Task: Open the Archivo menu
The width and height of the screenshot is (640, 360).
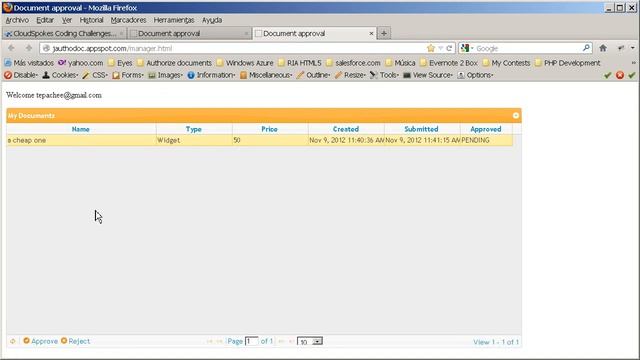Action: 17,20
